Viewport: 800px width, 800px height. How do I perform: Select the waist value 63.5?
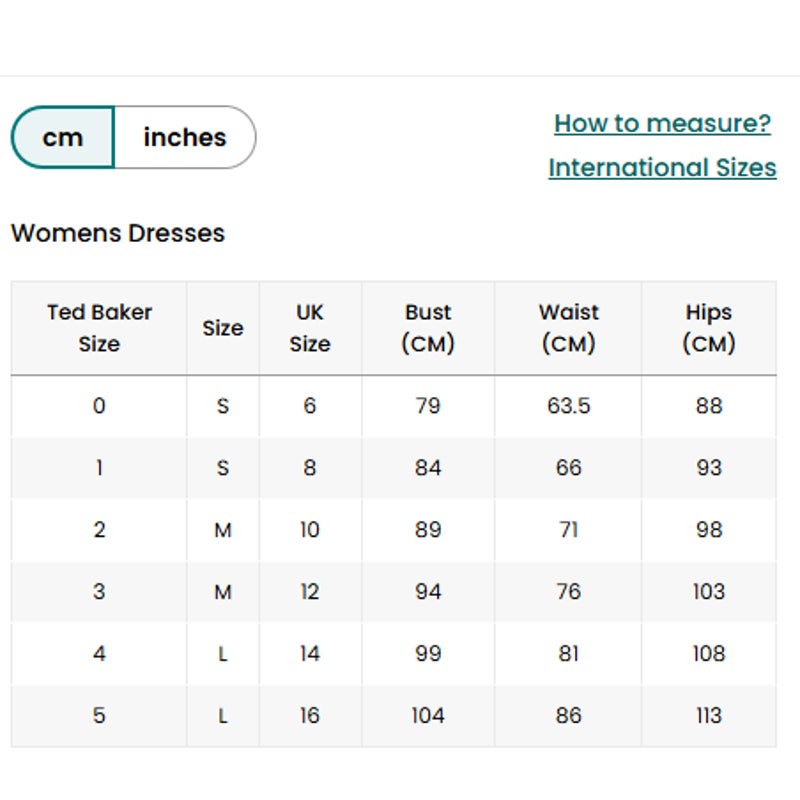(x=568, y=406)
